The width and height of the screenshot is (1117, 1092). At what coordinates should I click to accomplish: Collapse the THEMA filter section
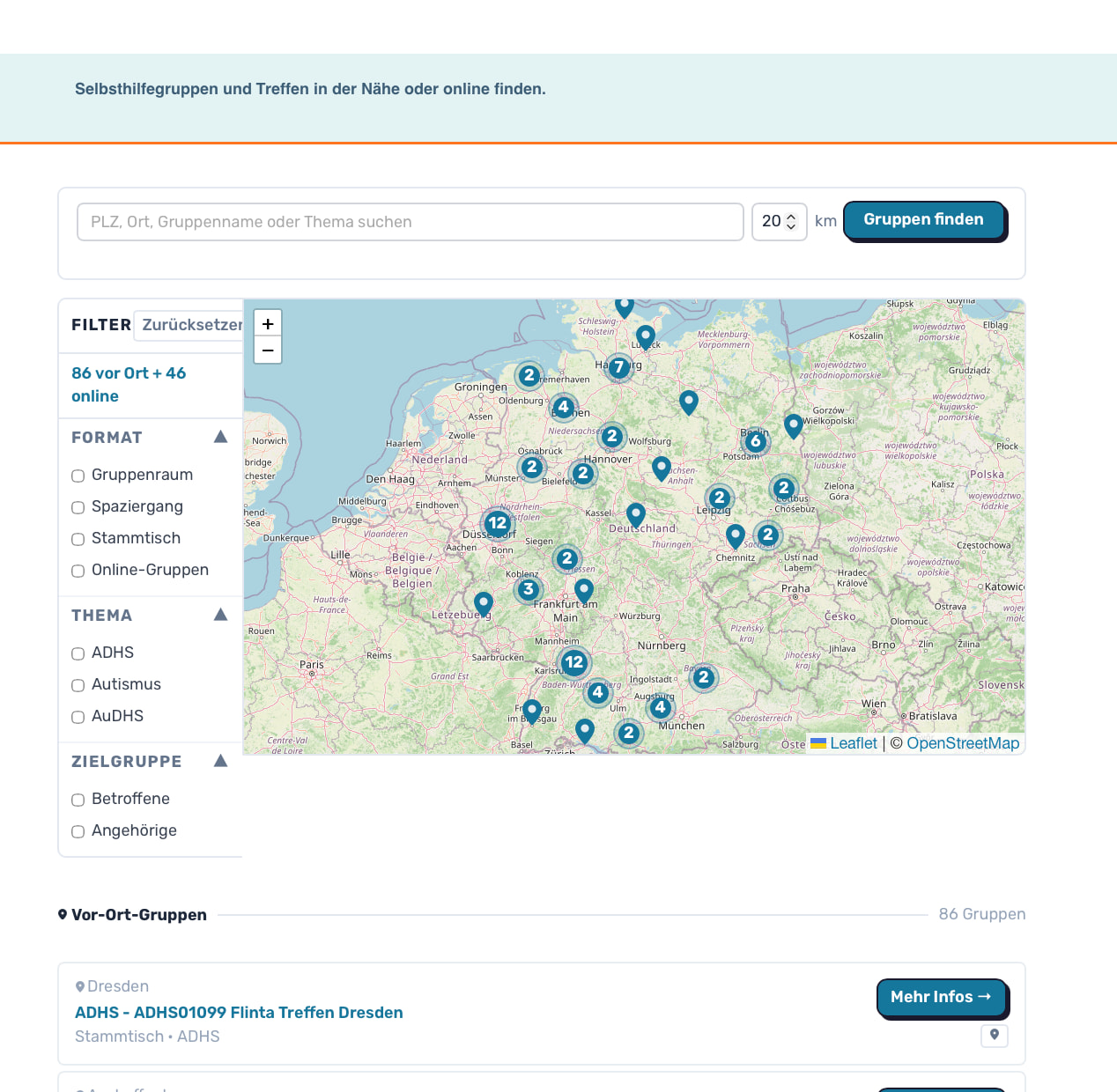pyautogui.click(x=220, y=616)
